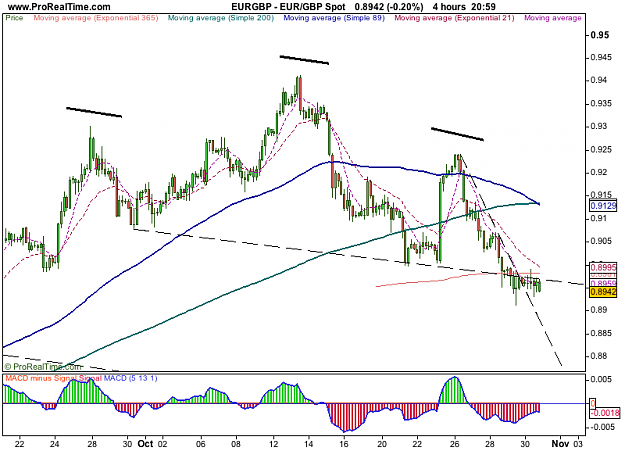625x469 pixels.
Task: Click the 0.94 price axis label
Action: point(598,80)
